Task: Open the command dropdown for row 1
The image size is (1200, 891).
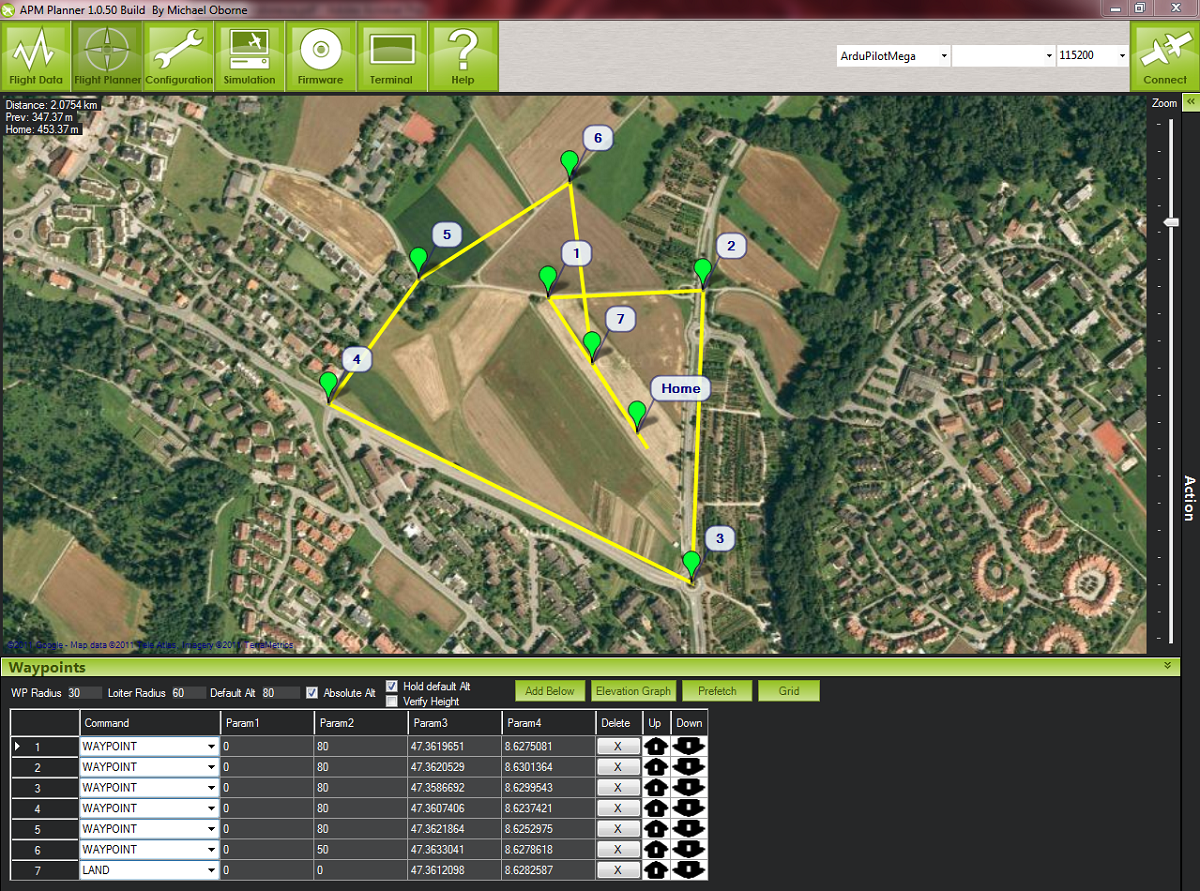Action: point(211,746)
